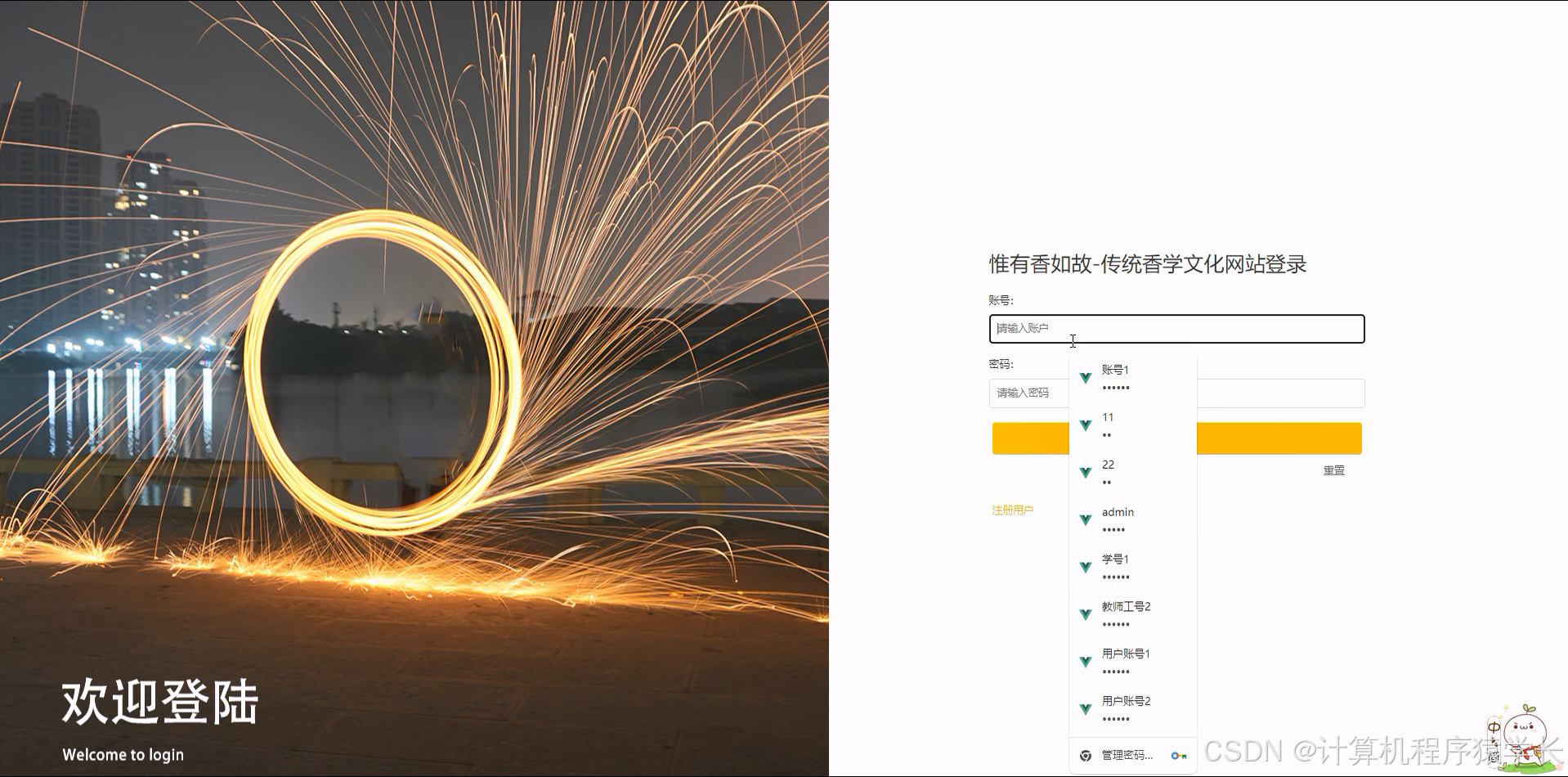Select saved account 账号1
Screen dimensions: 1568x777
tap(1132, 378)
